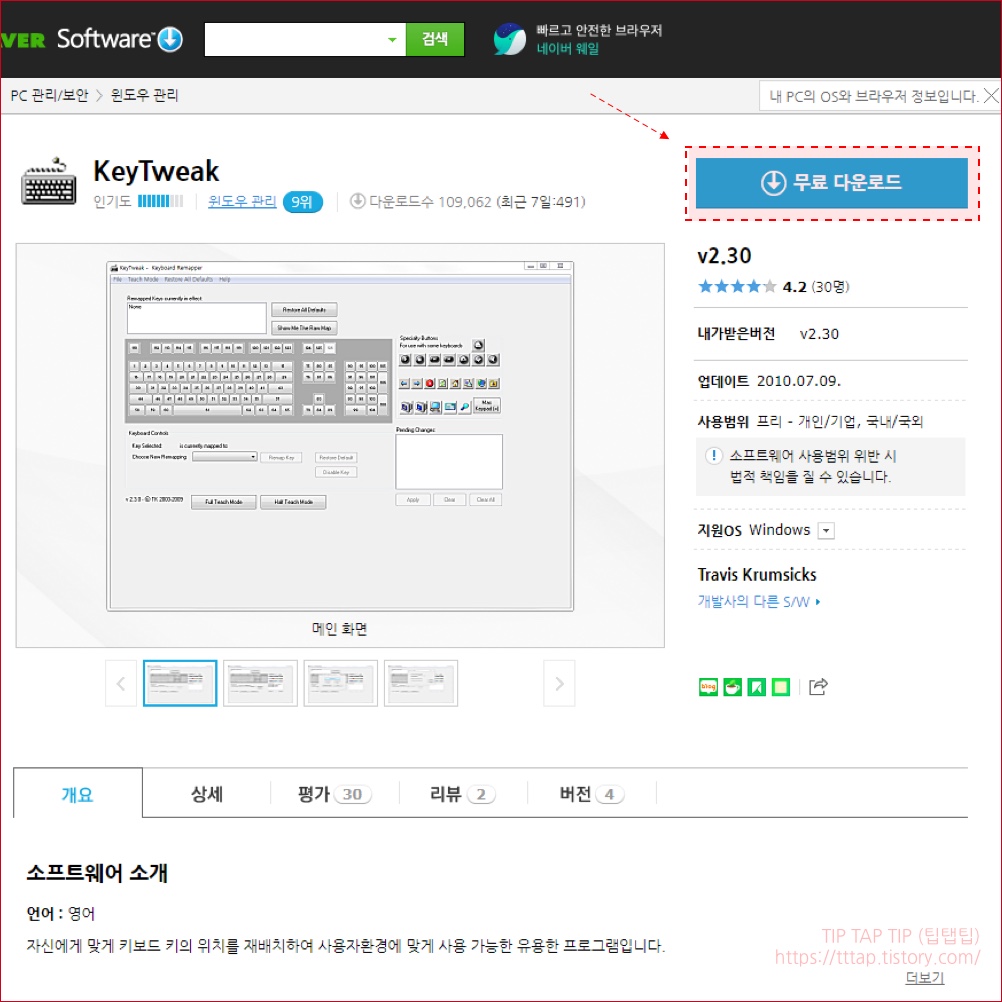Select the fourth screenshot thumbnail
Viewport: 1002px width, 1002px height.
(421, 683)
